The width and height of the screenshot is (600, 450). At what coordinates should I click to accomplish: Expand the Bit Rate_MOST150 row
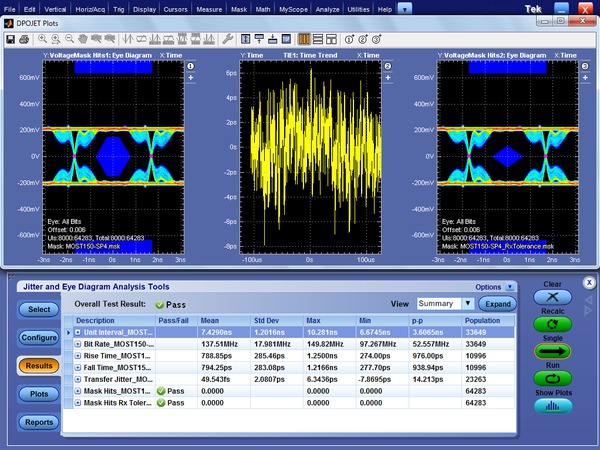(78, 344)
